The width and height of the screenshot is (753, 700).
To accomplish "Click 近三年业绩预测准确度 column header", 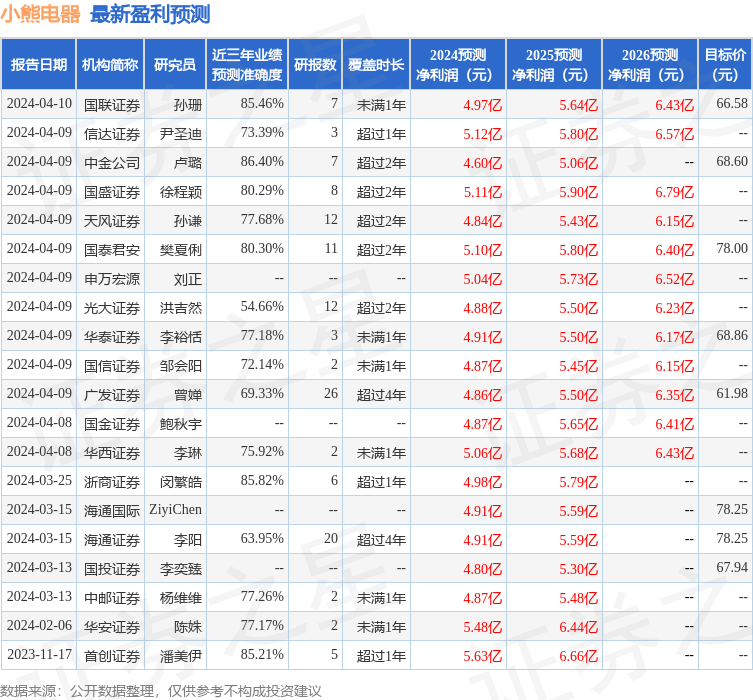I will pos(247,64).
